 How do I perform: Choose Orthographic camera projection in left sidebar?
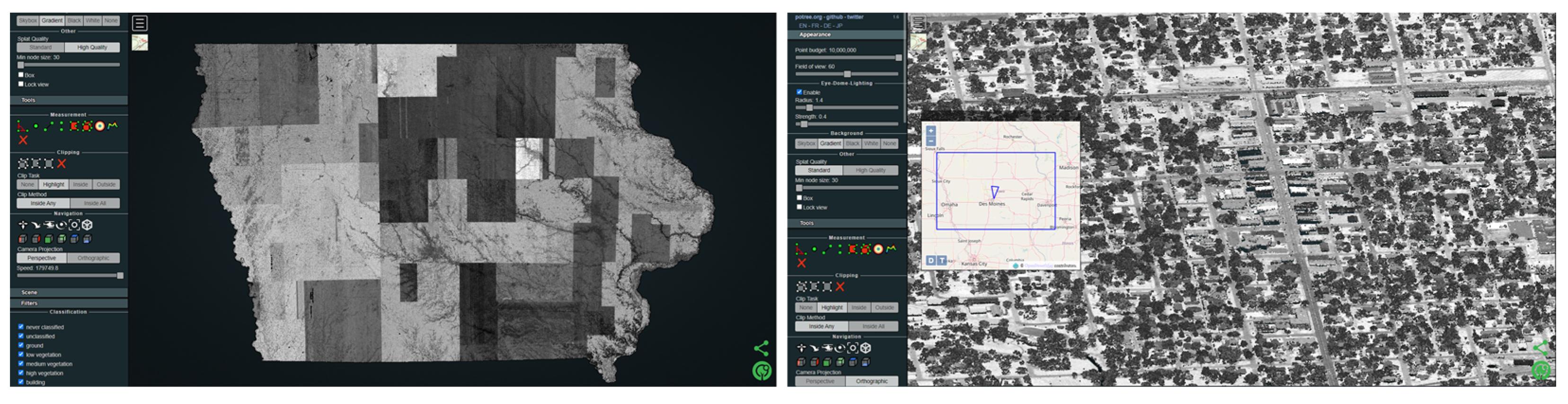coord(93,258)
